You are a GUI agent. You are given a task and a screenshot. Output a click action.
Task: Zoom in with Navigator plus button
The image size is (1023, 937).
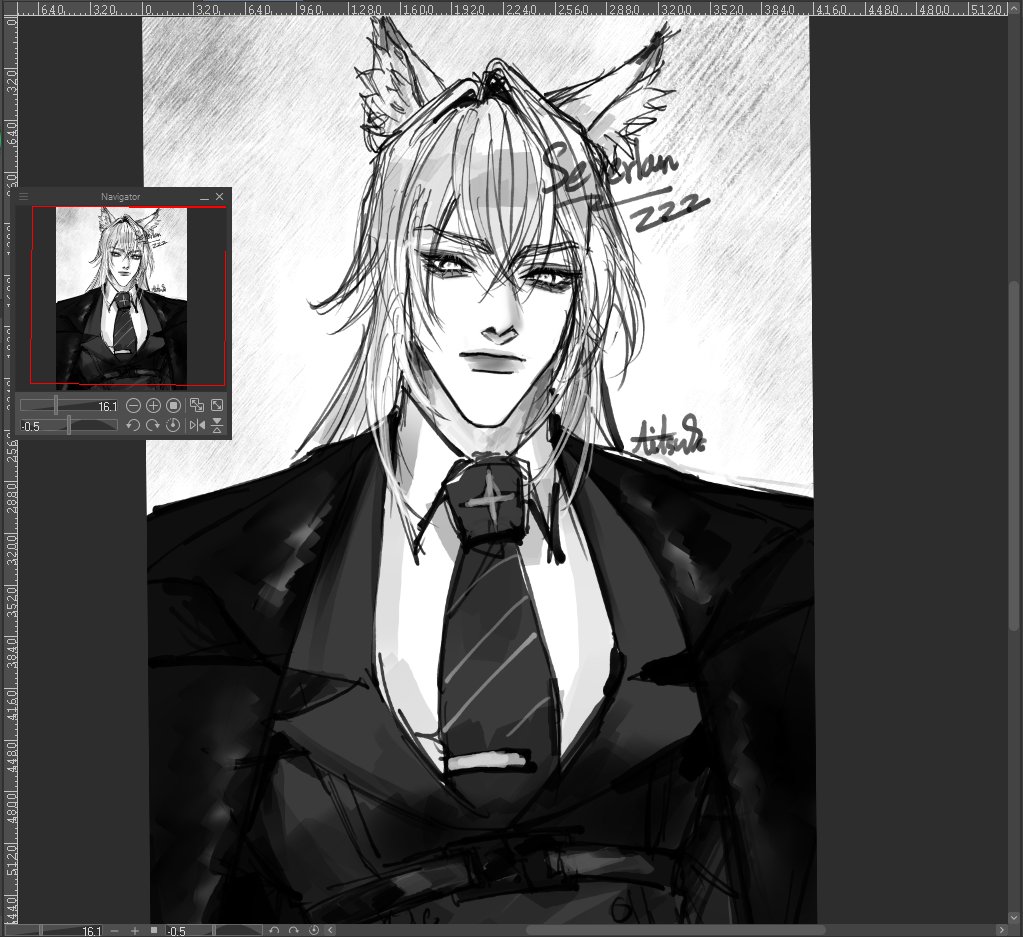153,406
